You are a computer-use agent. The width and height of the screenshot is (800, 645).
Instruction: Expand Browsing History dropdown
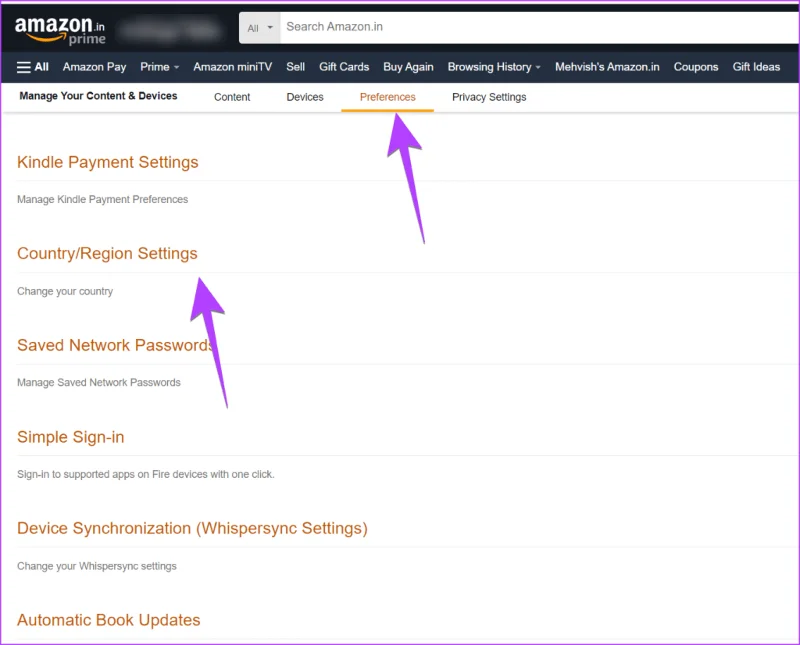pos(494,67)
